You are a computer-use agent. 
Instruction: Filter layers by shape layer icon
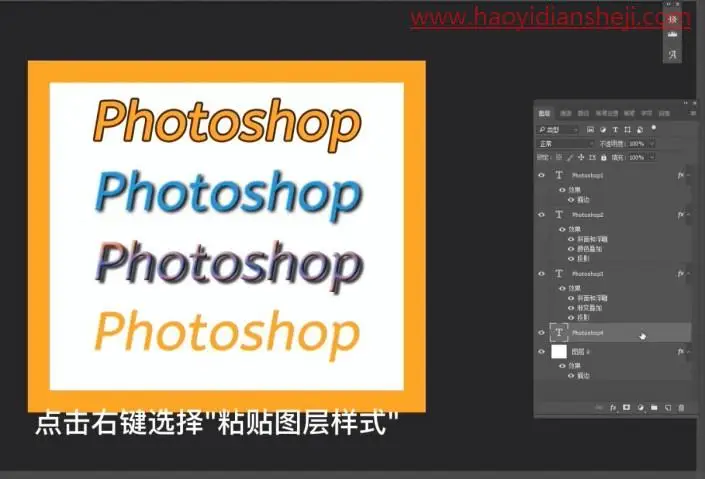[628, 130]
